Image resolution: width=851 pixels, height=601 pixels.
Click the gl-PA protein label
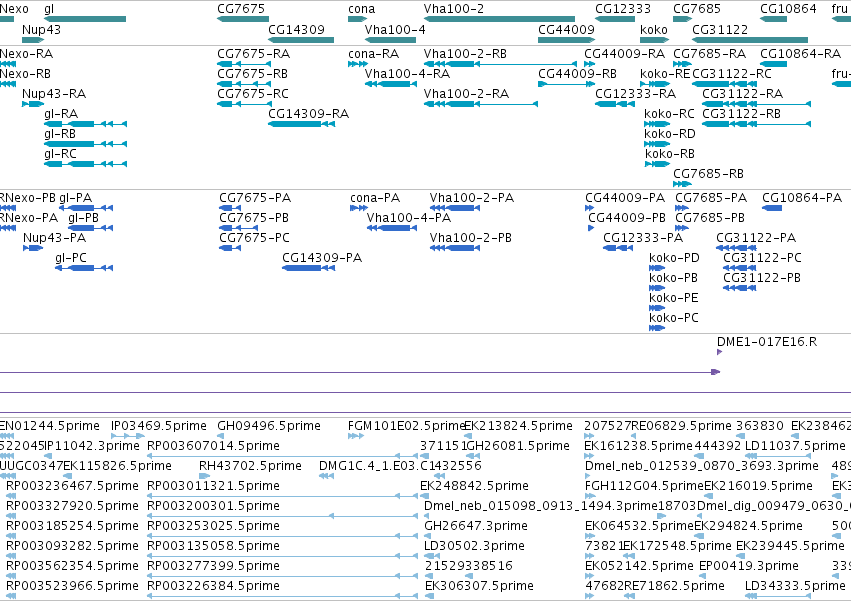(x=75, y=198)
